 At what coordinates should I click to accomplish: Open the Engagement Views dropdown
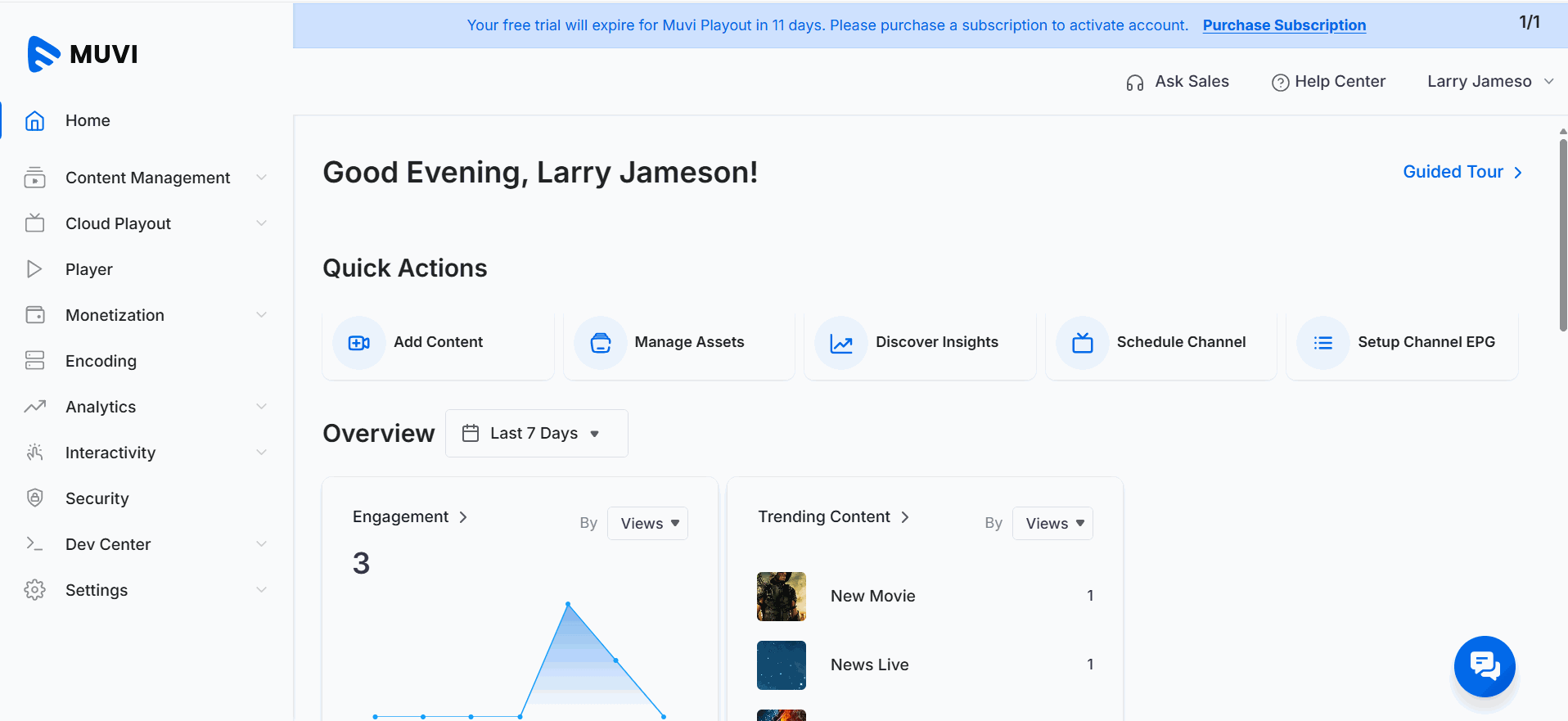click(x=648, y=524)
